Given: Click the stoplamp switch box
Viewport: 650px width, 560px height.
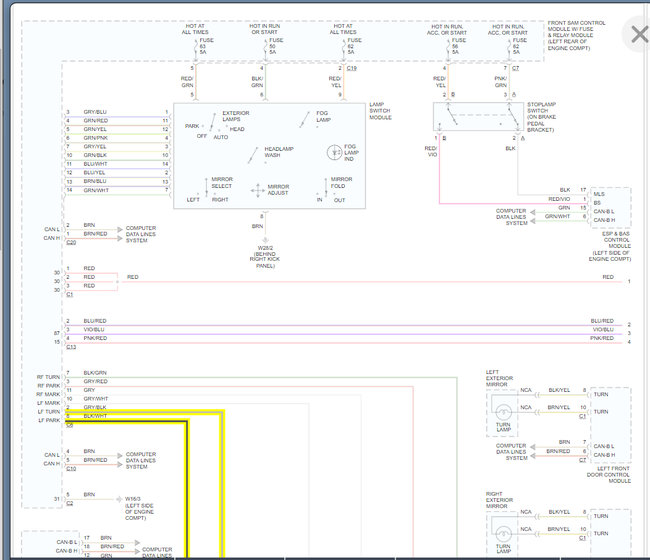Looking at the screenshot, I should coord(477,118).
